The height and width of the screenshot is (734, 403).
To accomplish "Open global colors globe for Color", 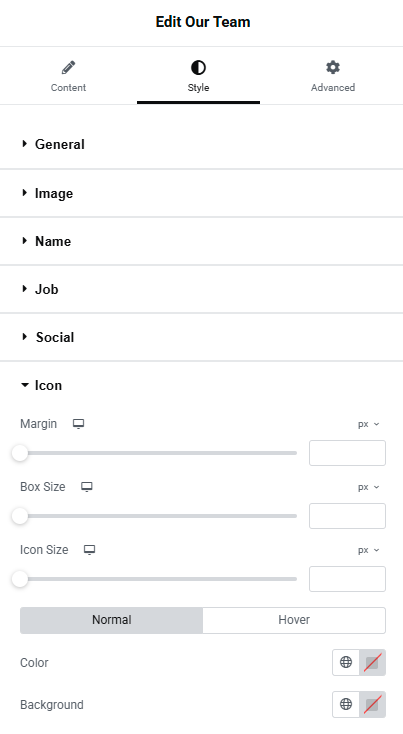I will 346,662.
